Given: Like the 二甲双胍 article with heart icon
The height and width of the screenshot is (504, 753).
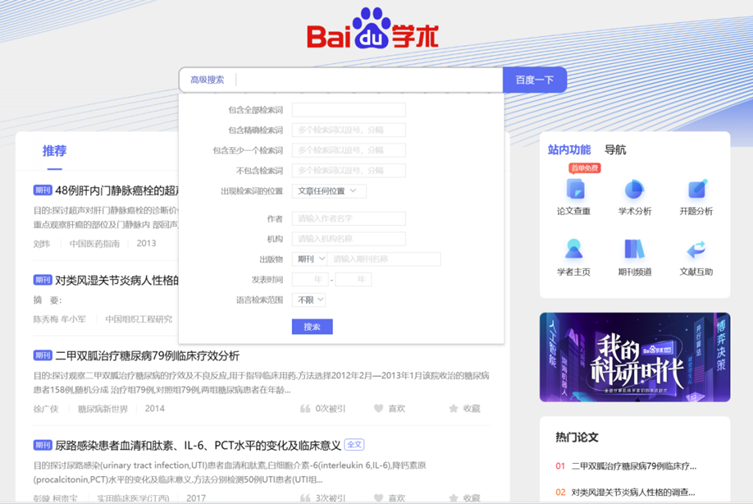Looking at the screenshot, I should [378, 408].
